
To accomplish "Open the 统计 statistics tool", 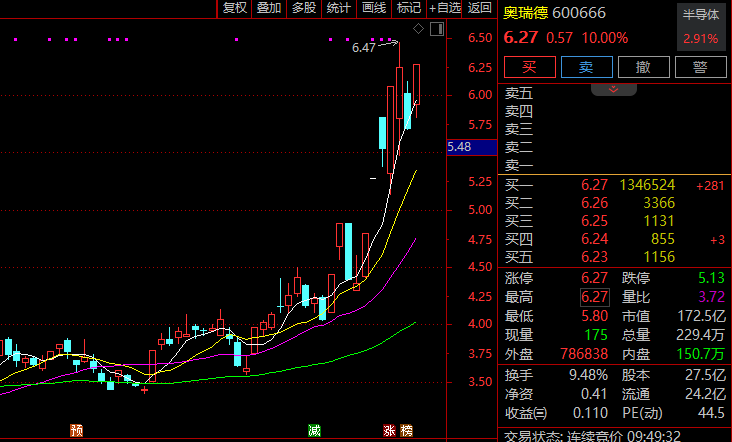I will [339, 8].
